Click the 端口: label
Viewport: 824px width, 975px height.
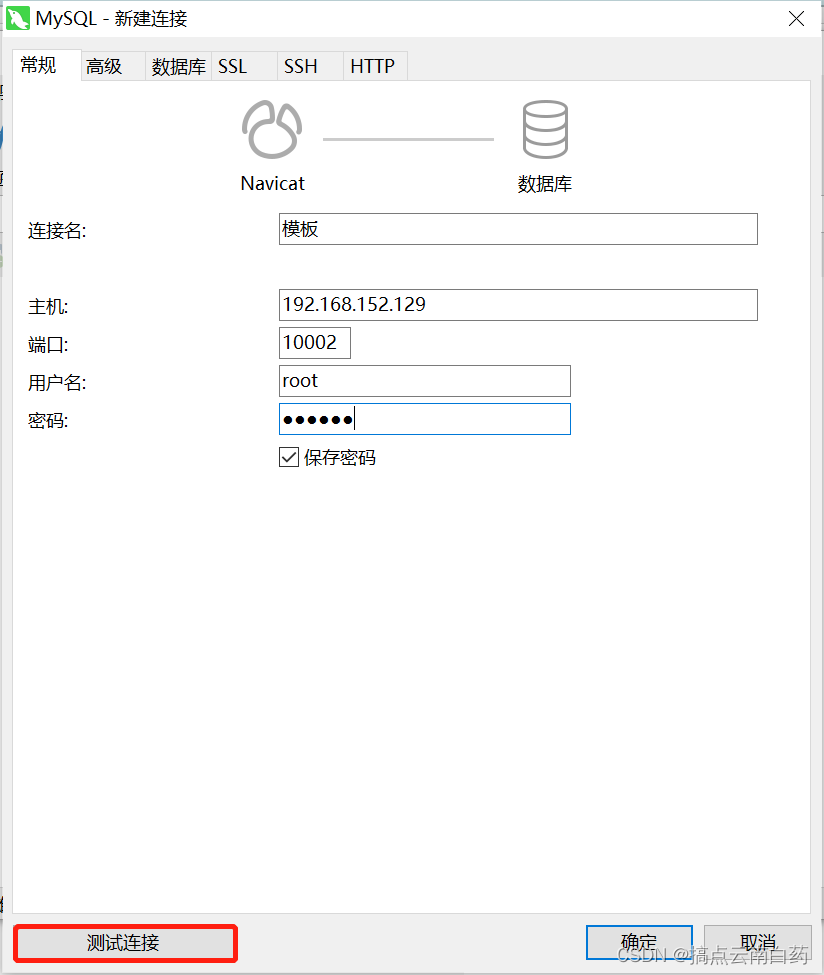click(48, 344)
